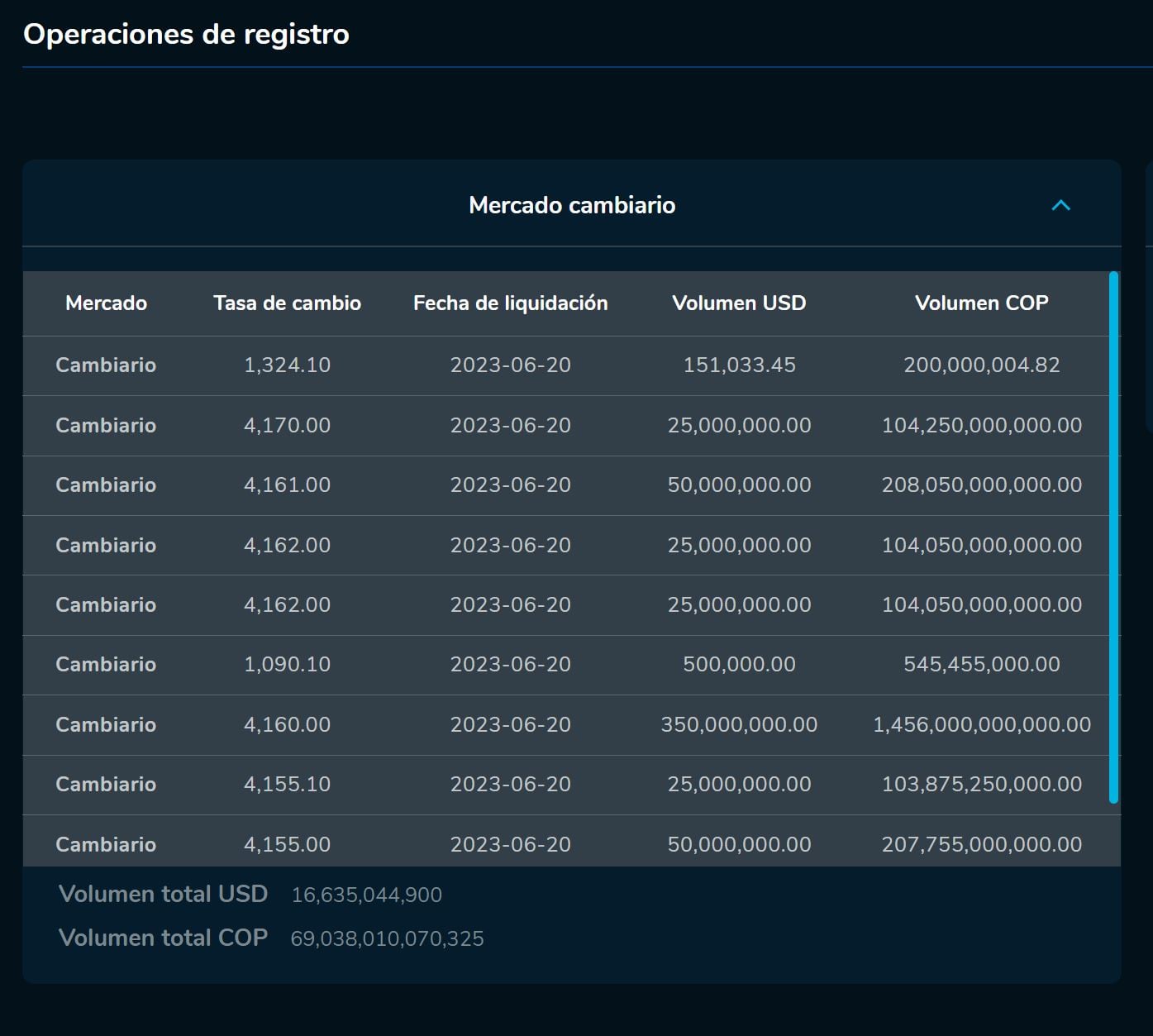Sort by Fecha de liquidación column header
The height and width of the screenshot is (1036, 1153).
tap(510, 303)
